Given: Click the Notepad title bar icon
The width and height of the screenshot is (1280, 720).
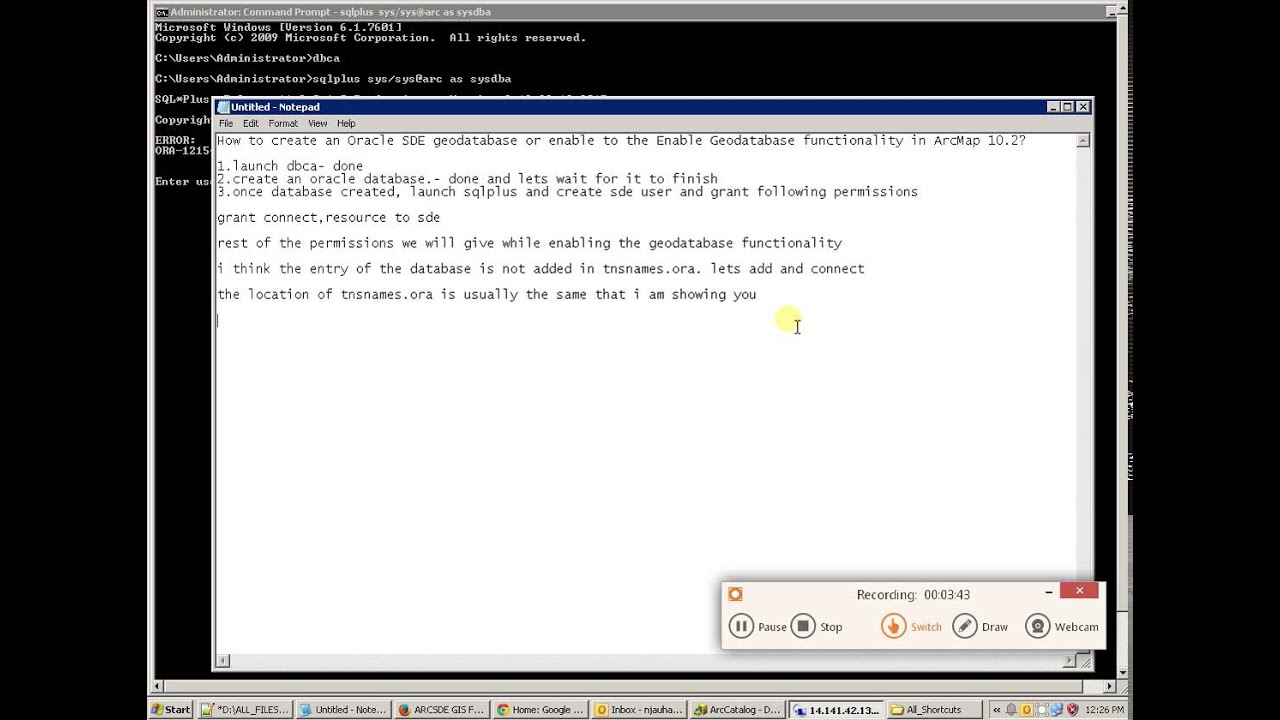Looking at the screenshot, I should tap(224, 107).
